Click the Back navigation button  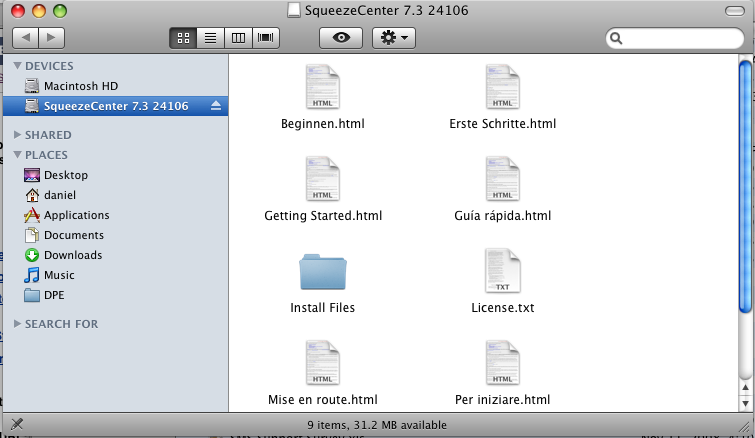26,38
